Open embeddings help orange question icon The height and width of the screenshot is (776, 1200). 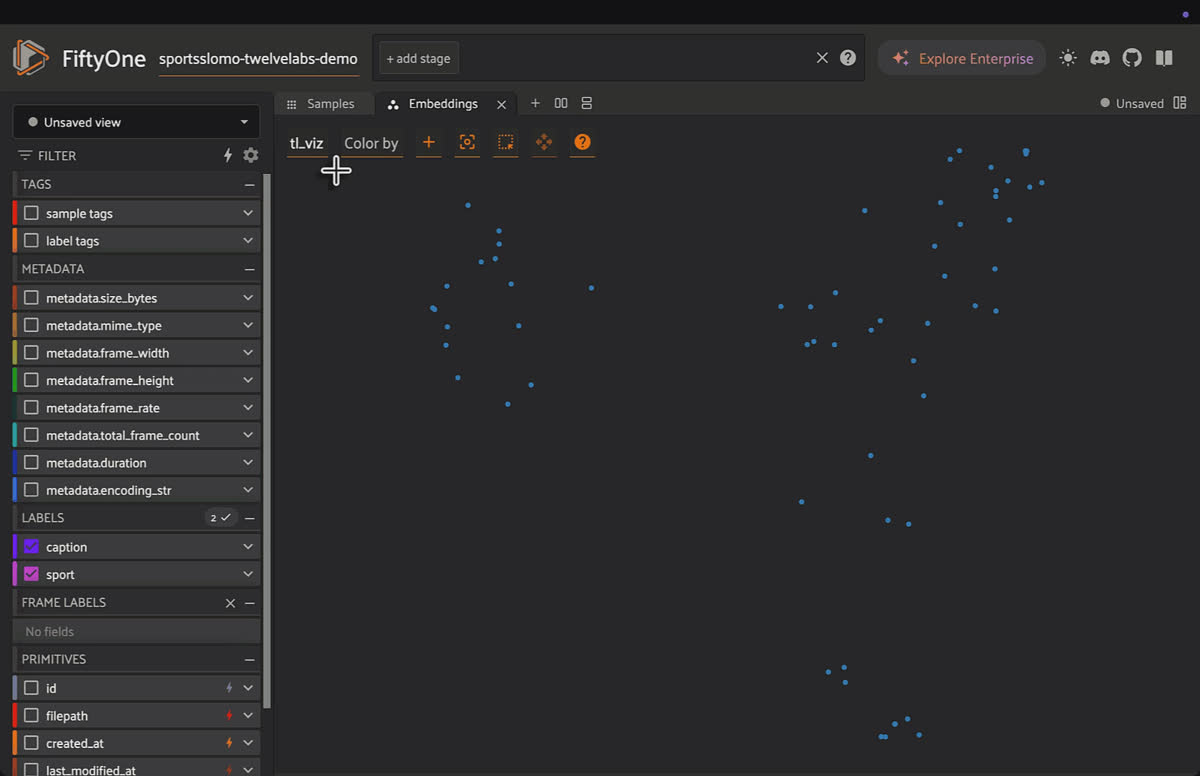(x=582, y=143)
